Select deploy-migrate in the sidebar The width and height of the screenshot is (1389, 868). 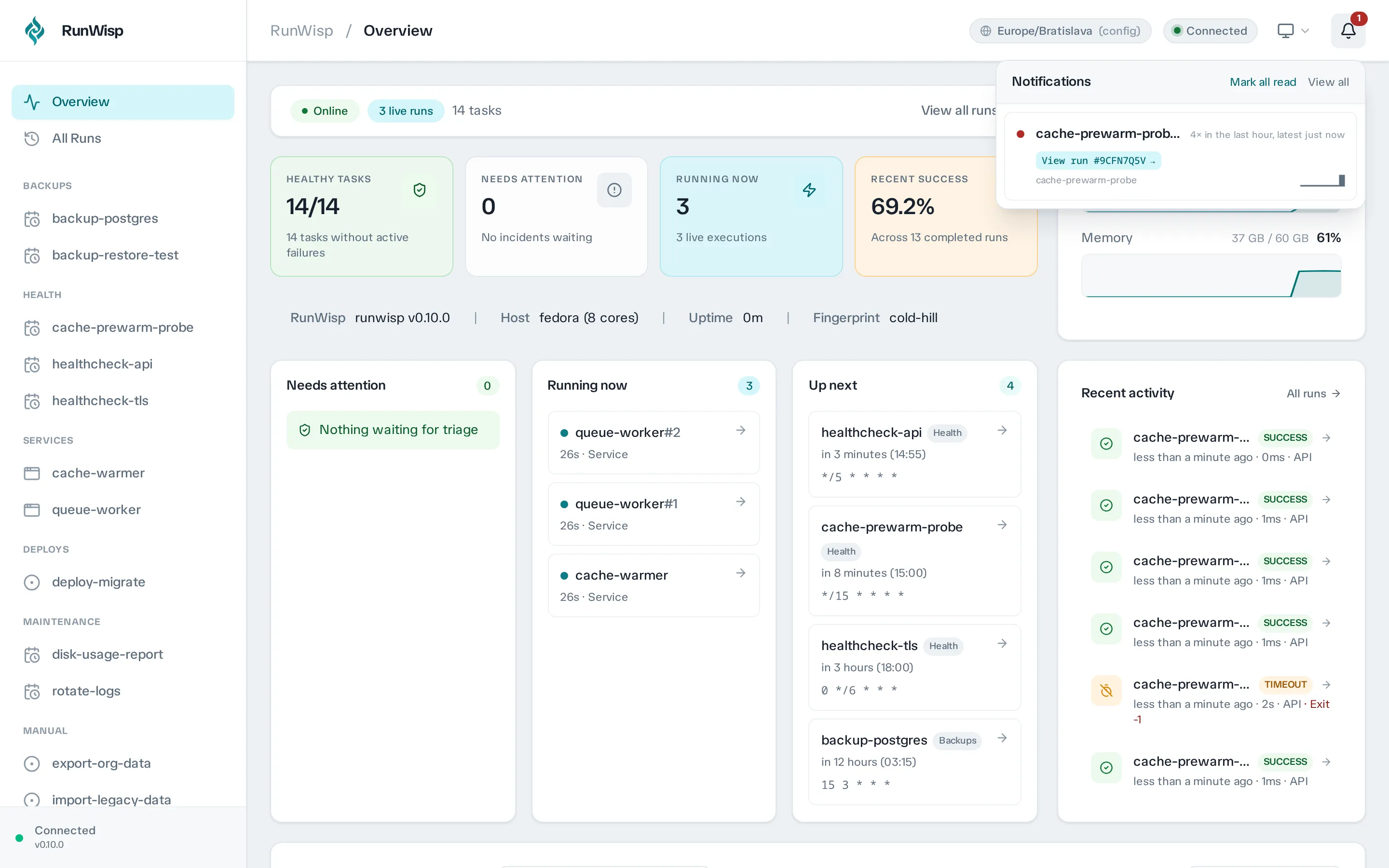click(x=123, y=582)
